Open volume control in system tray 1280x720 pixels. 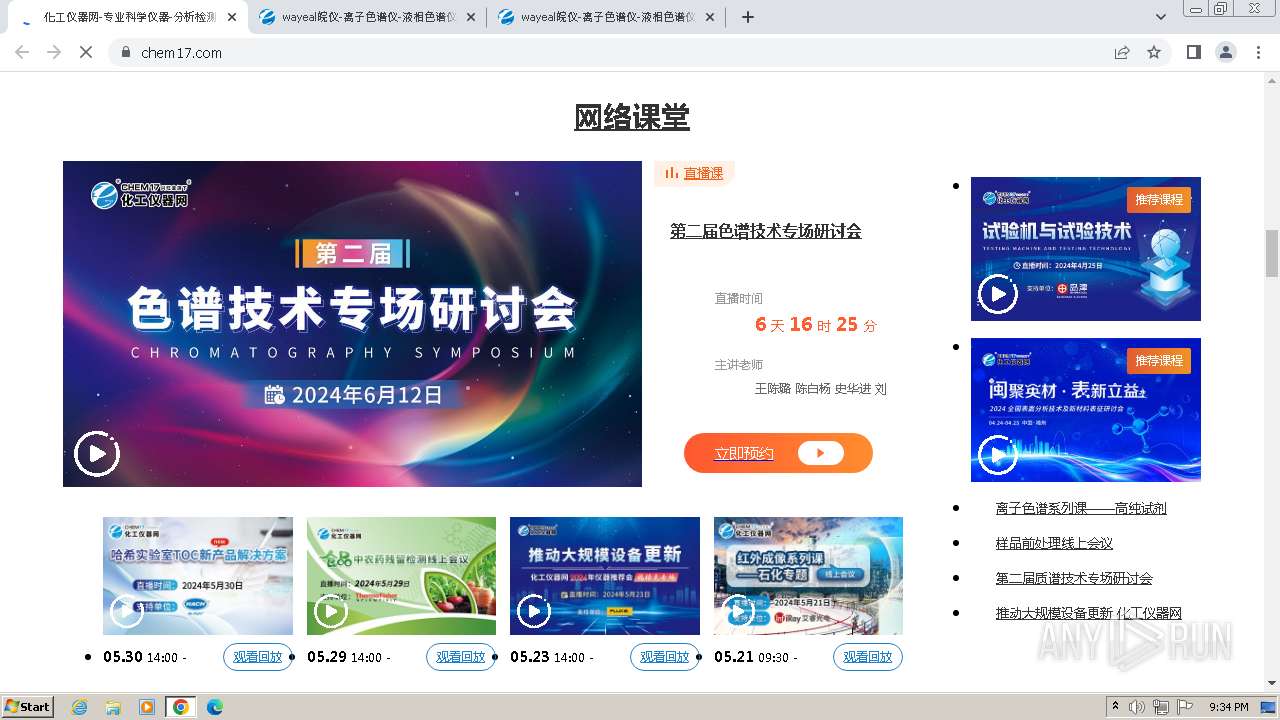tap(1137, 707)
